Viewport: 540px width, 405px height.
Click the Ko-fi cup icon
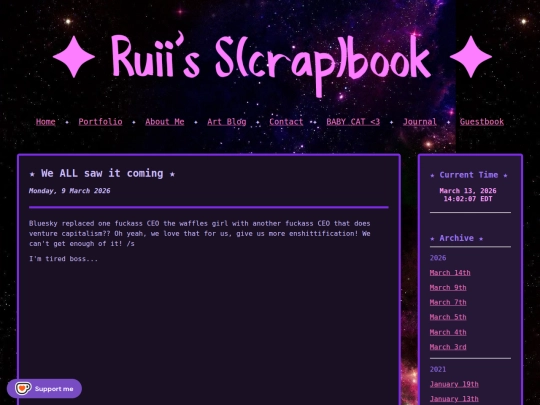[23, 388]
